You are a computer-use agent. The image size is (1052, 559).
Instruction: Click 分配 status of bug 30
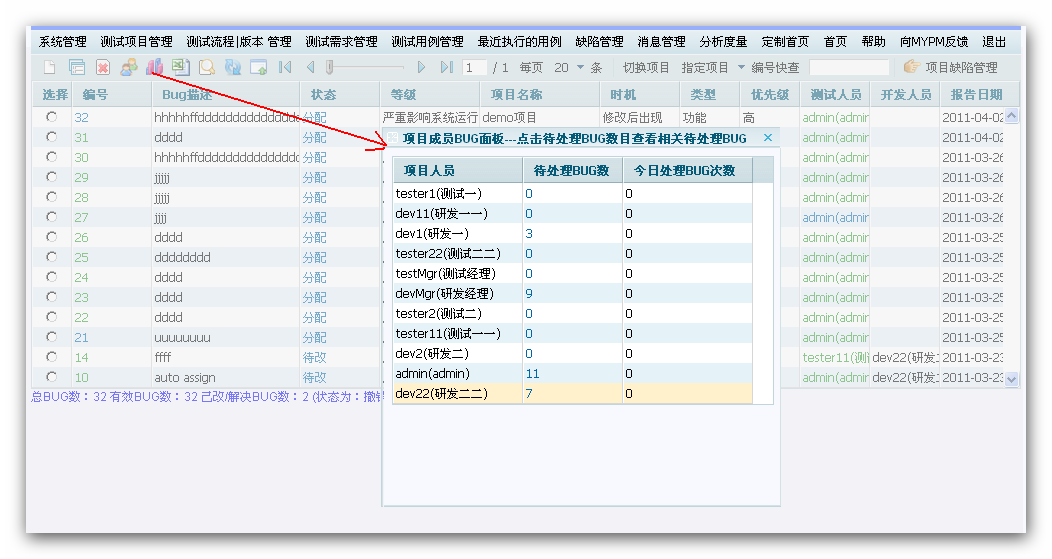(x=314, y=158)
